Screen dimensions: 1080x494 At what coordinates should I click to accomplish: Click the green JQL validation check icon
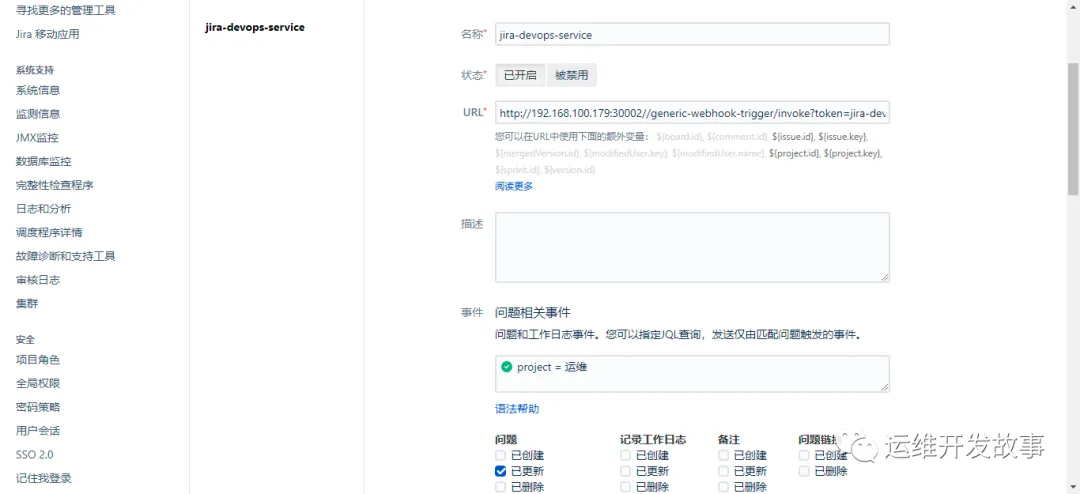[507, 367]
